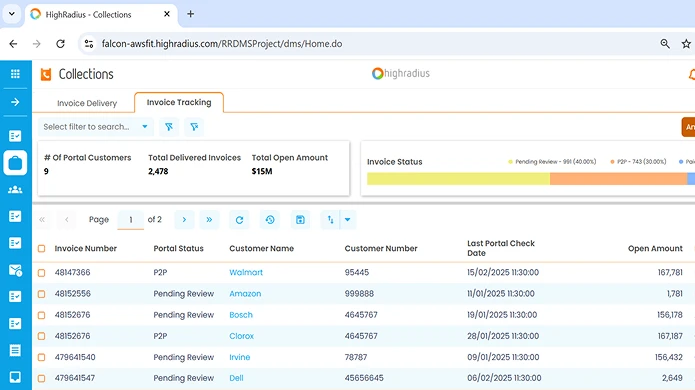
Task: Check the box for the Bosch row
Action: click(41, 315)
